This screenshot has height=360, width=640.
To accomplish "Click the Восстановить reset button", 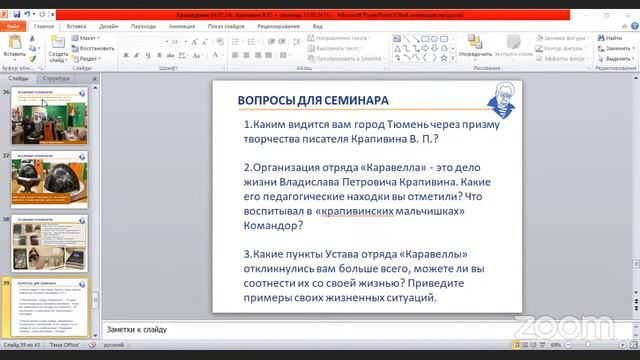I will tap(93, 48).
